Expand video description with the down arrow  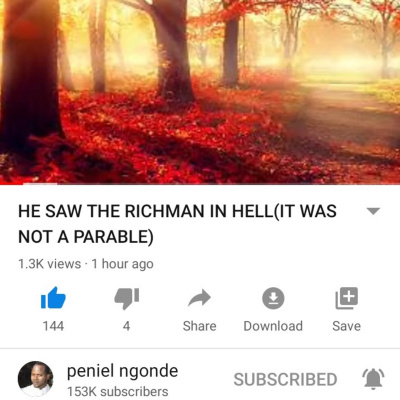pyautogui.click(x=373, y=211)
